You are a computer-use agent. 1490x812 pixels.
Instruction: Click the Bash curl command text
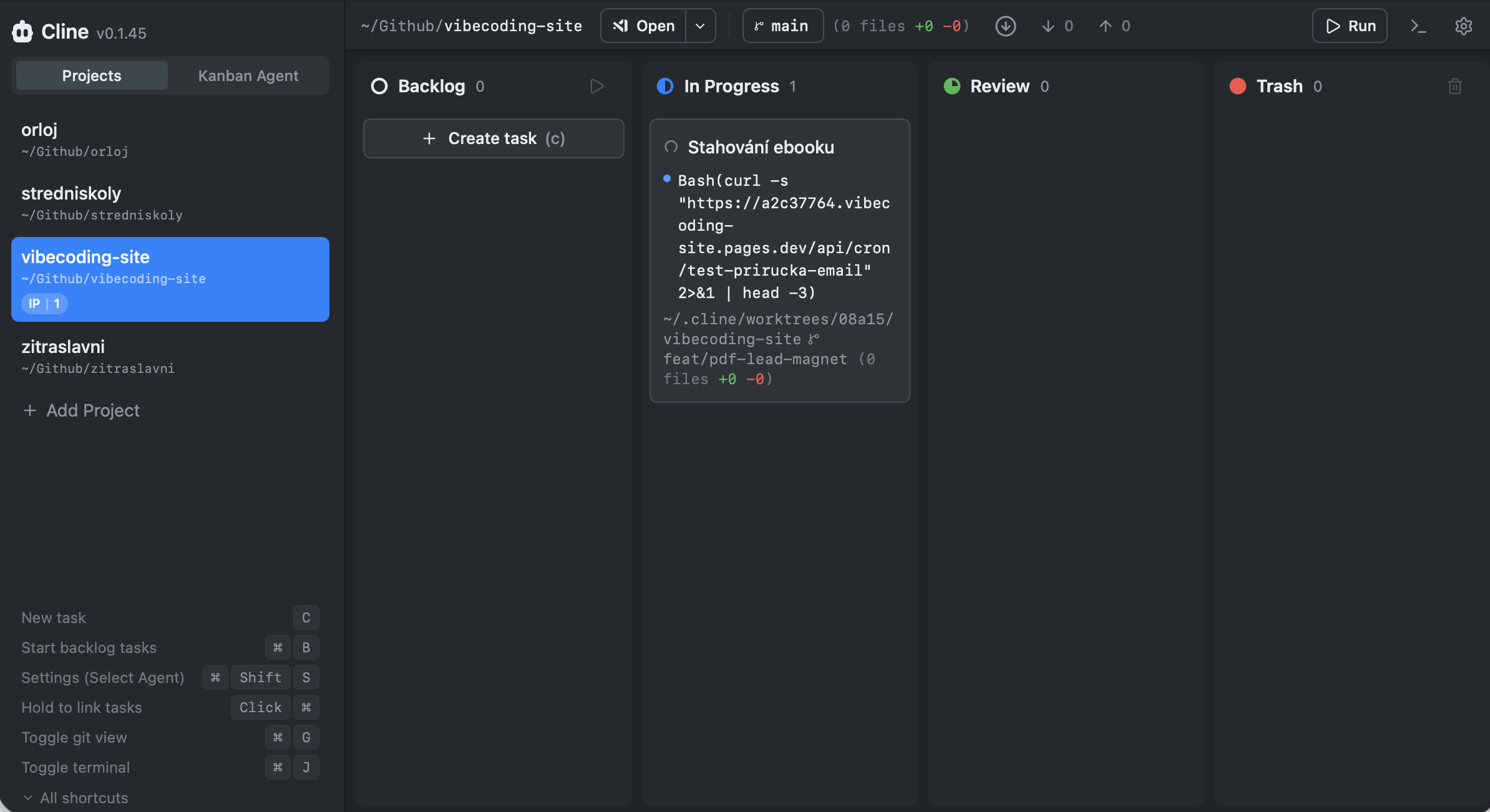click(x=784, y=236)
